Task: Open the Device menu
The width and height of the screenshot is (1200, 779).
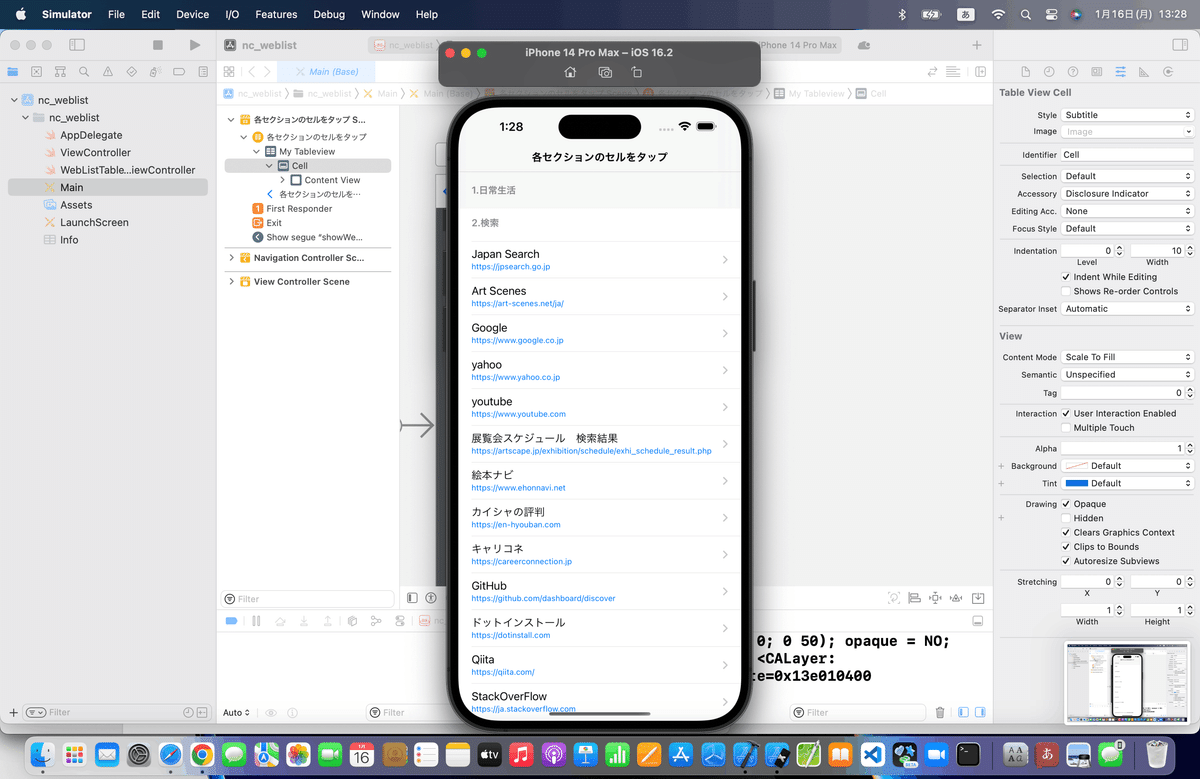Action: pos(192,15)
